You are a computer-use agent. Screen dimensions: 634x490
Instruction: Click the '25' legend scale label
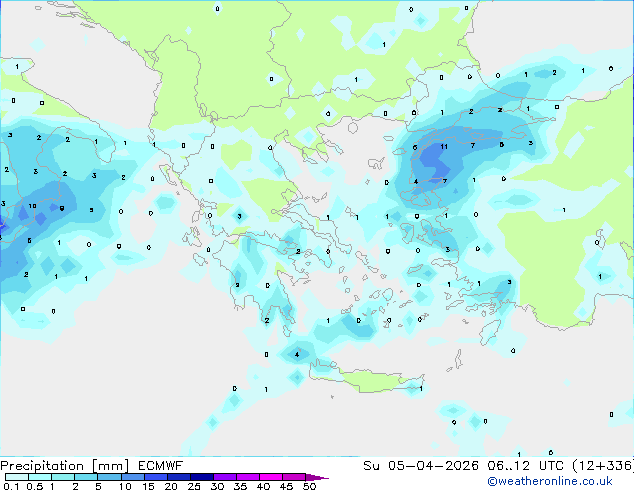(194, 486)
